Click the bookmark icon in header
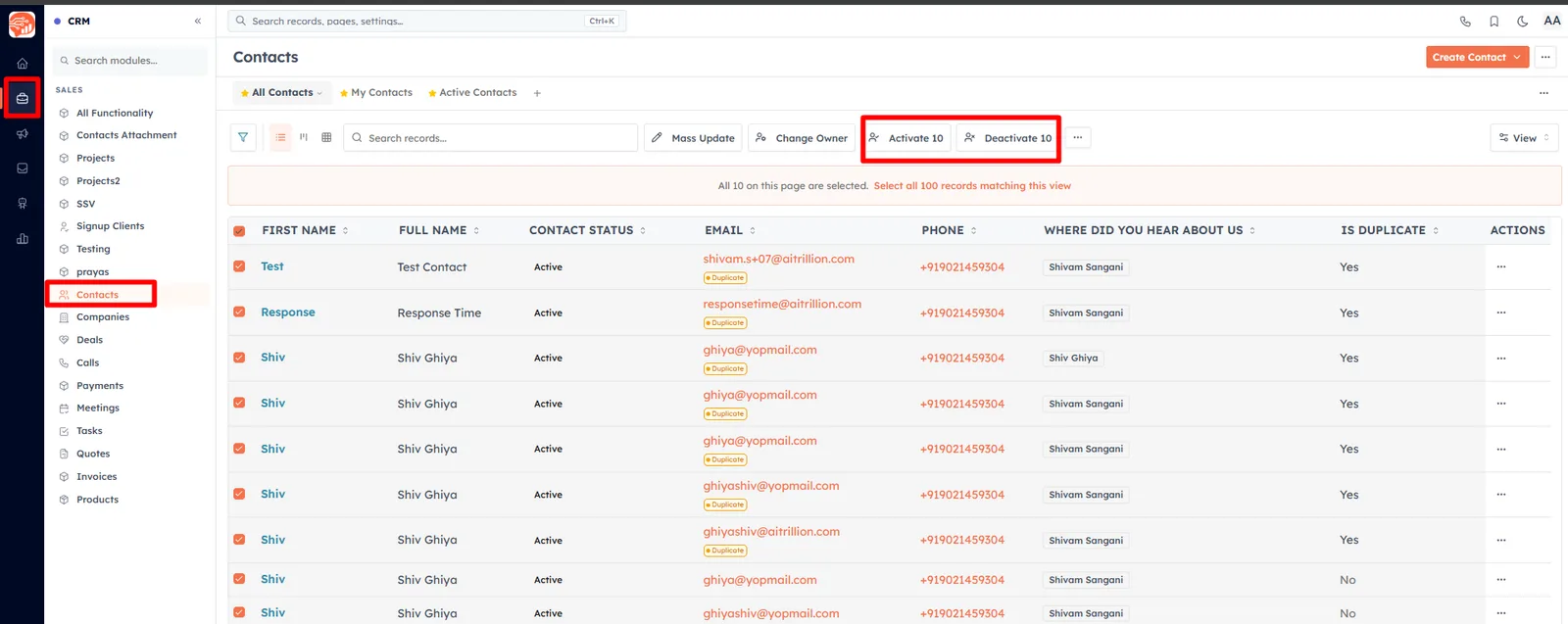Image resolution: width=1568 pixels, height=624 pixels. tap(1494, 21)
